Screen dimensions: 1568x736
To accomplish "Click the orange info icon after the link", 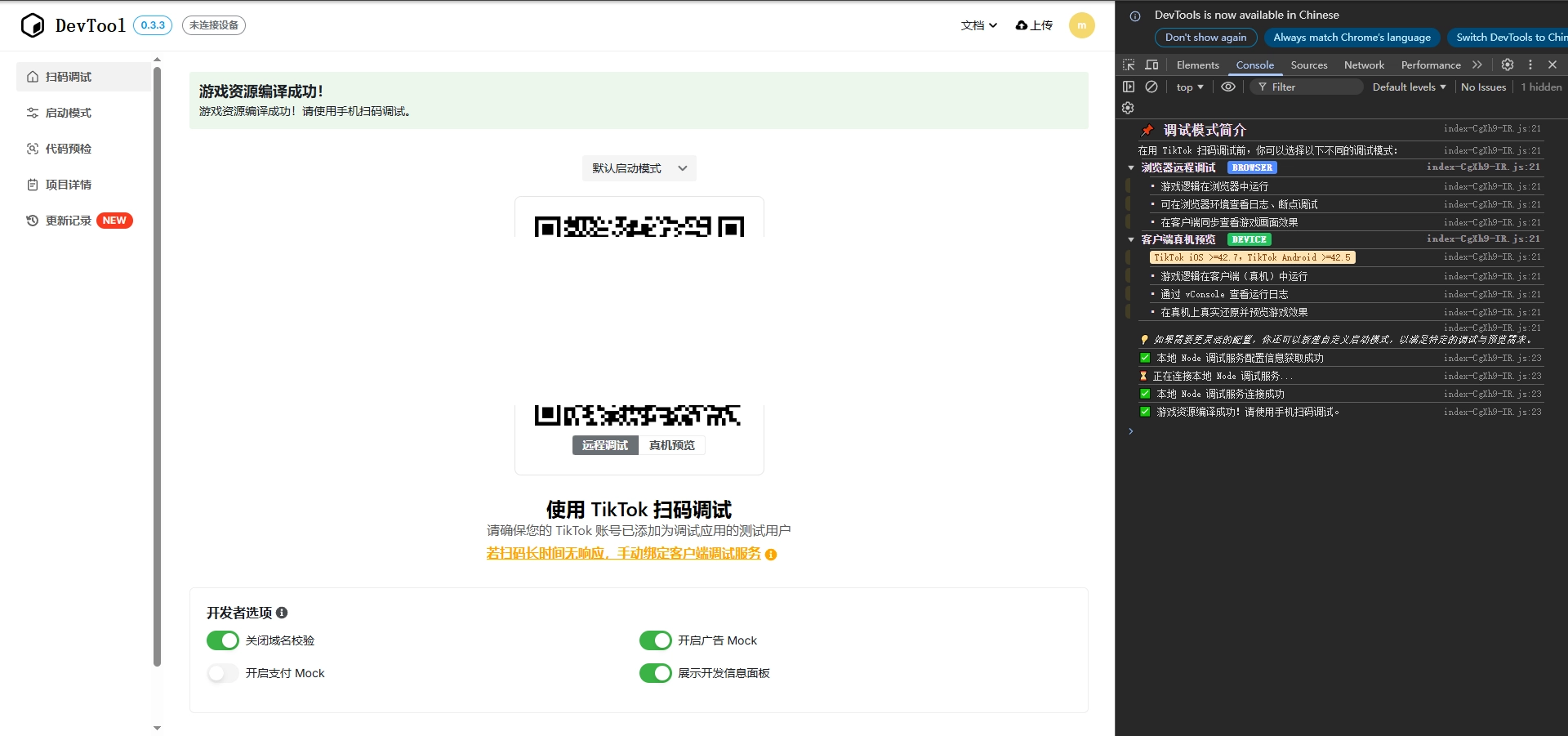I will click(771, 555).
